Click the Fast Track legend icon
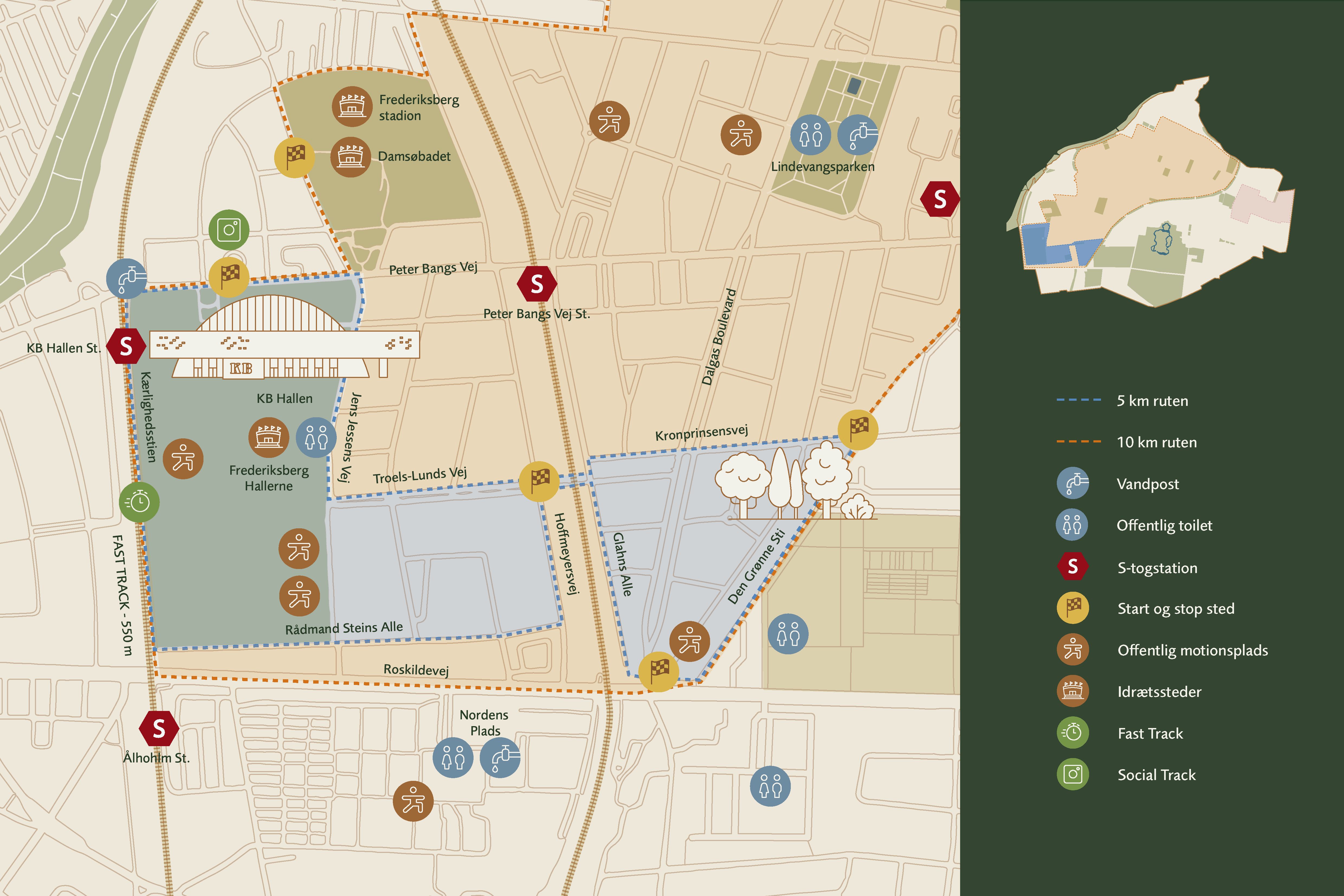This screenshot has height=896, width=1344. (x=1073, y=733)
